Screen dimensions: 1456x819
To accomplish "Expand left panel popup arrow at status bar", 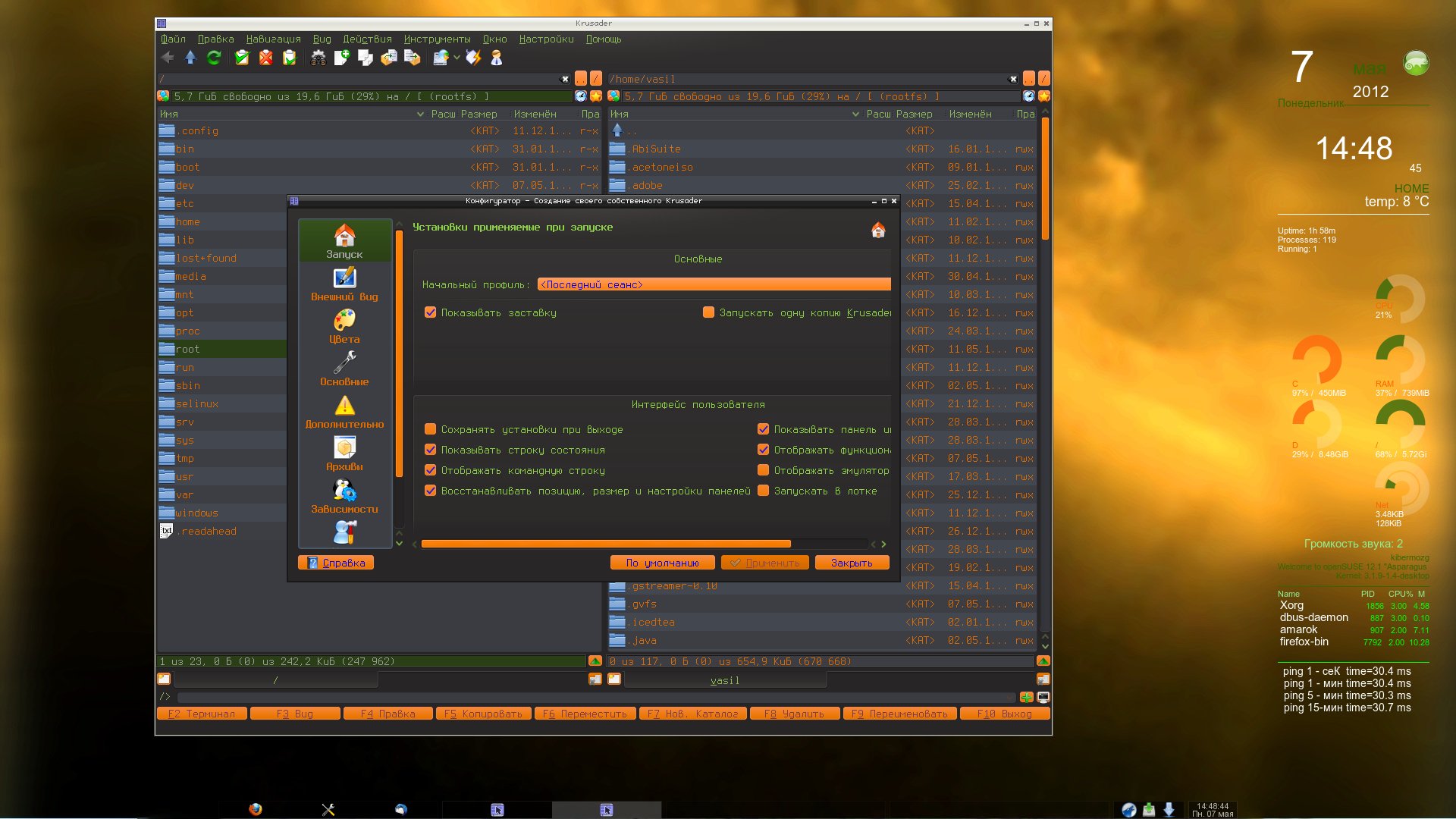I will [x=595, y=661].
